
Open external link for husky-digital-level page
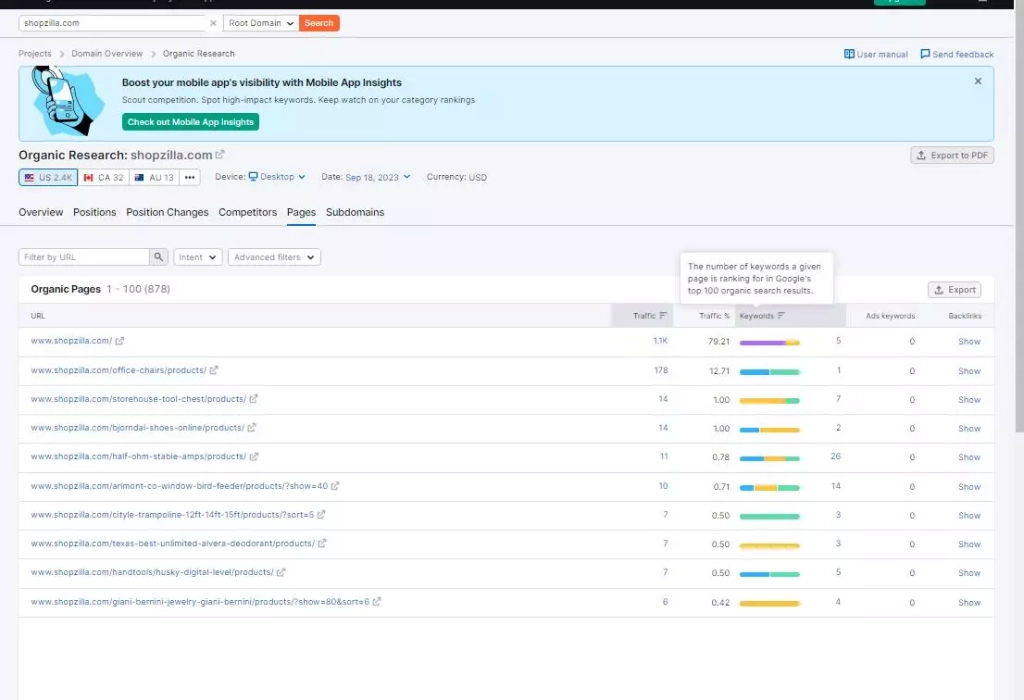click(281, 572)
